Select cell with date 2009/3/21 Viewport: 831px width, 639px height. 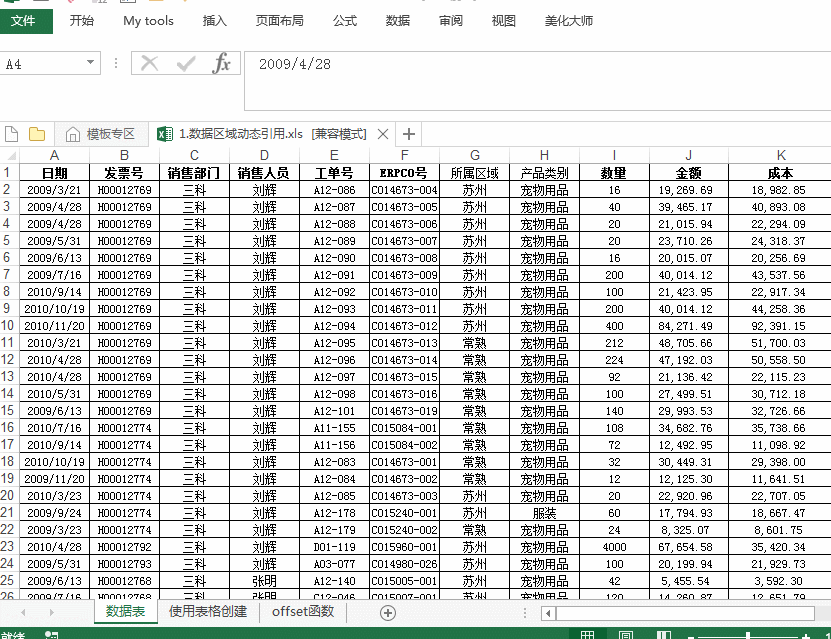click(55, 190)
